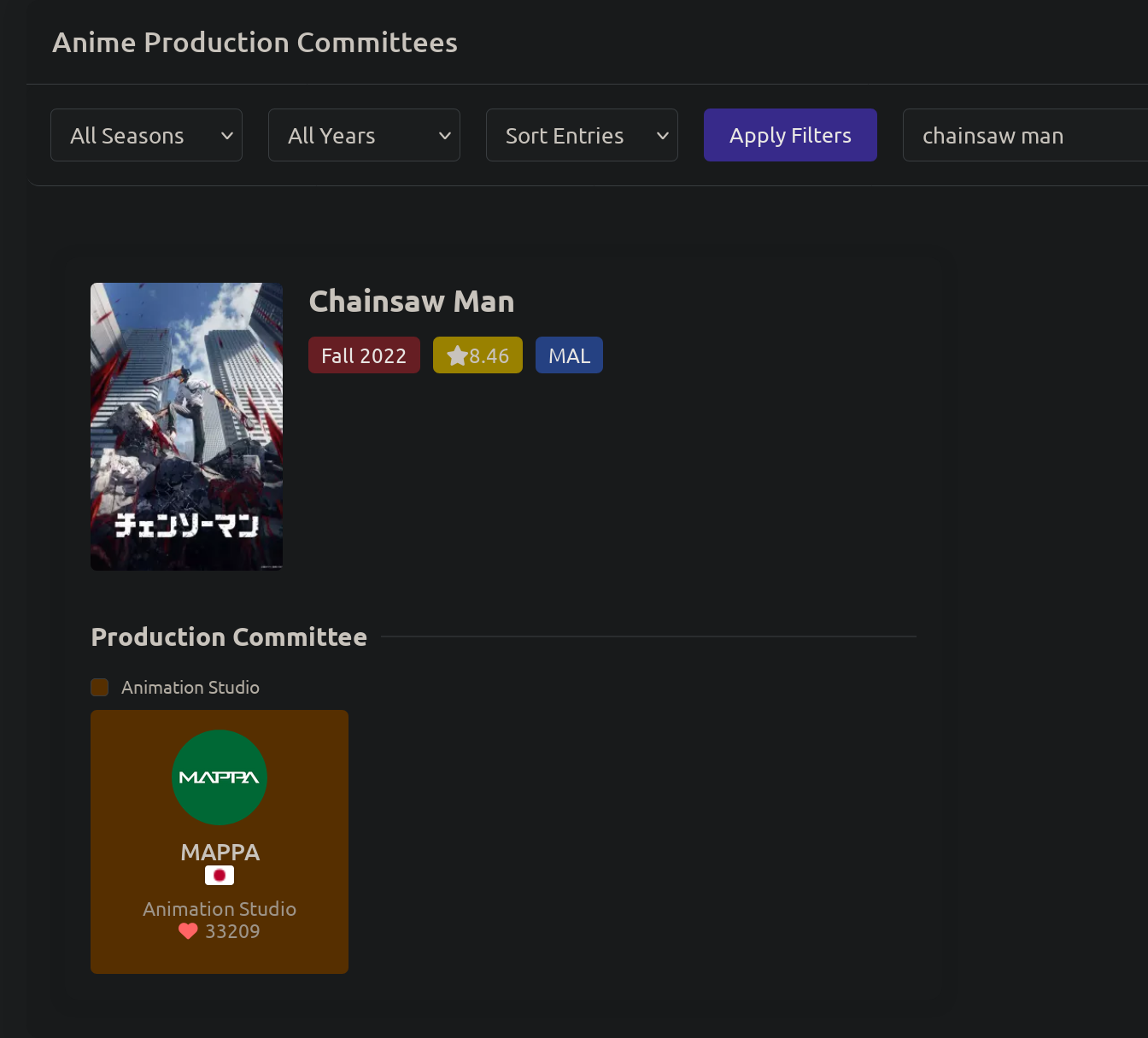
Task: Open the All Years dropdown
Action: [364, 135]
